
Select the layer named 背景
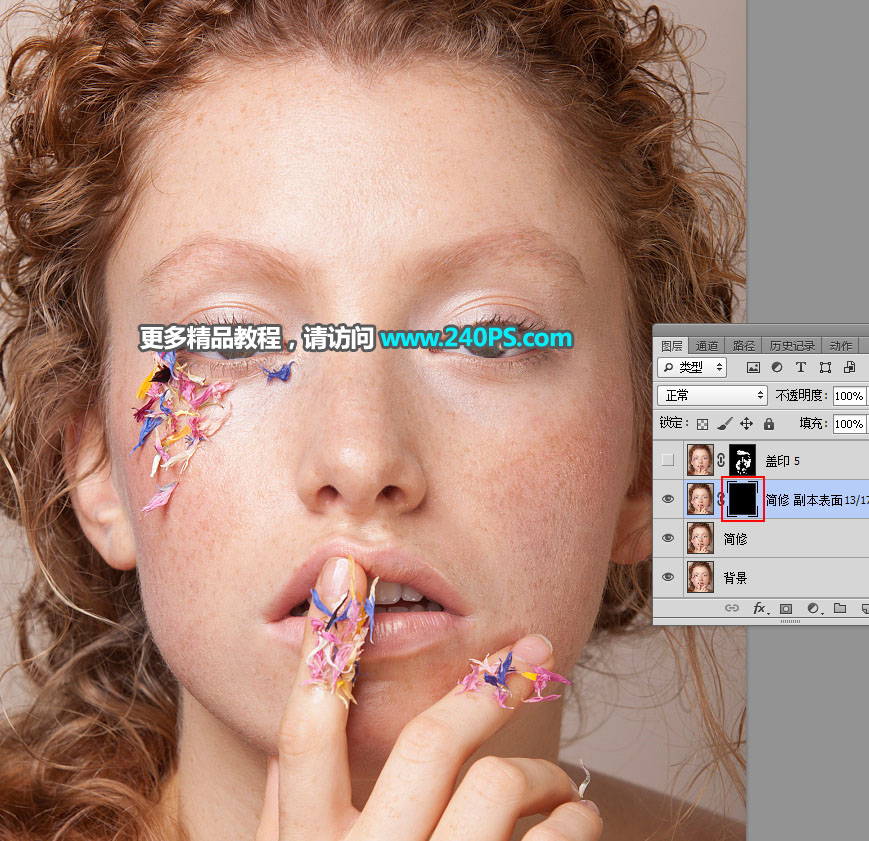(735, 578)
